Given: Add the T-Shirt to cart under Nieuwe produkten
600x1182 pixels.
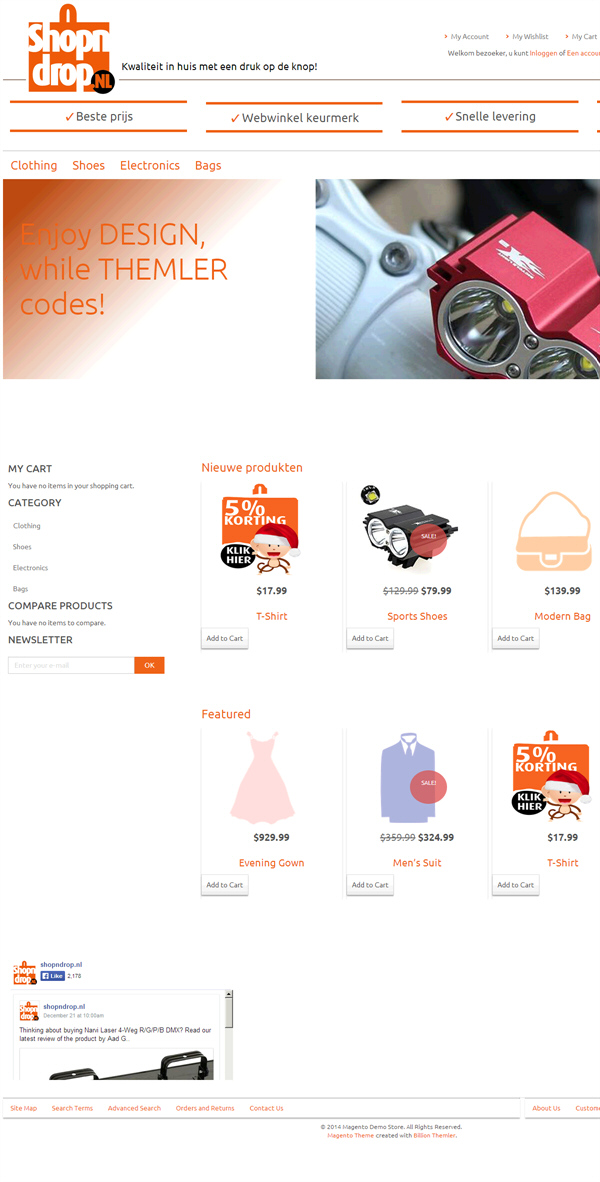Looking at the screenshot, I should [225, 638].
